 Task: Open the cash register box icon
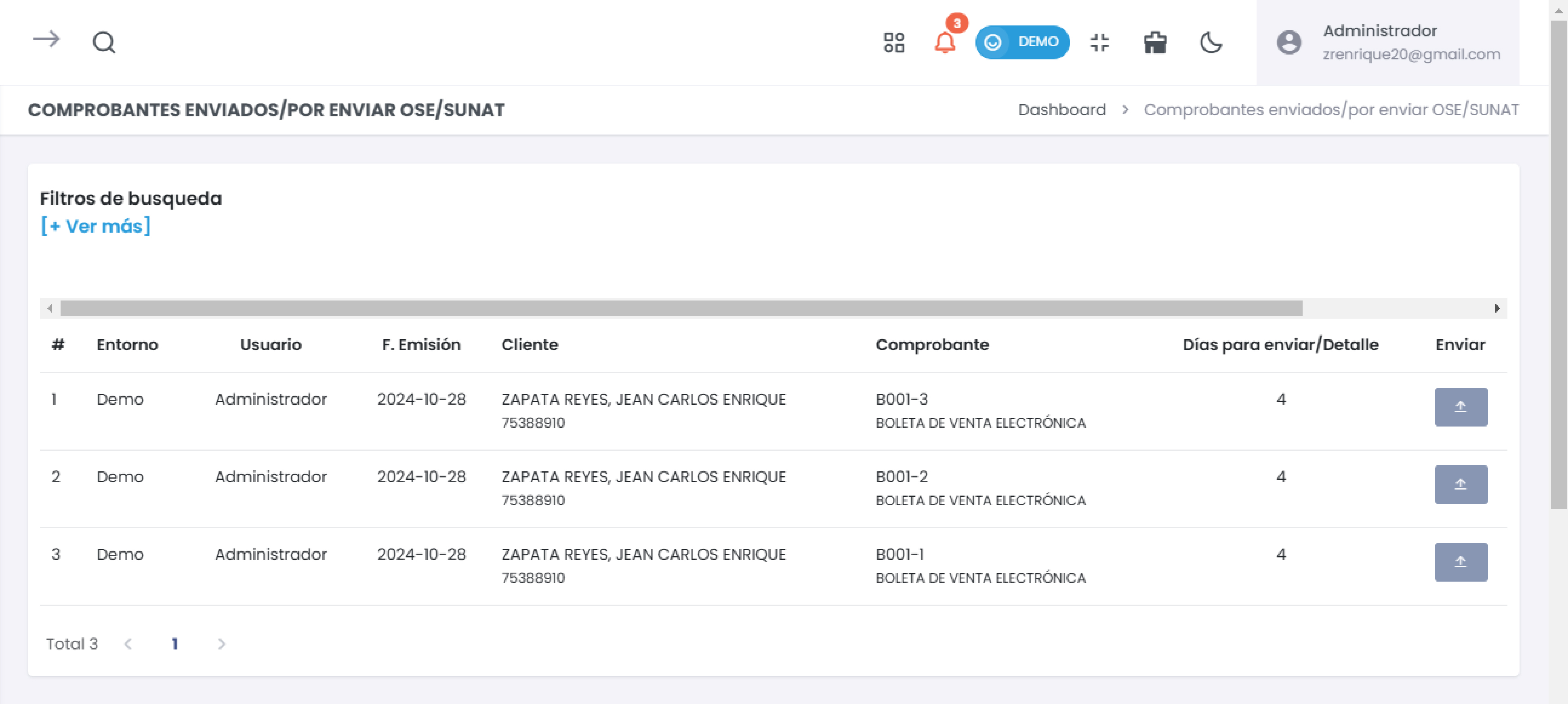[x=1155, y=42]
